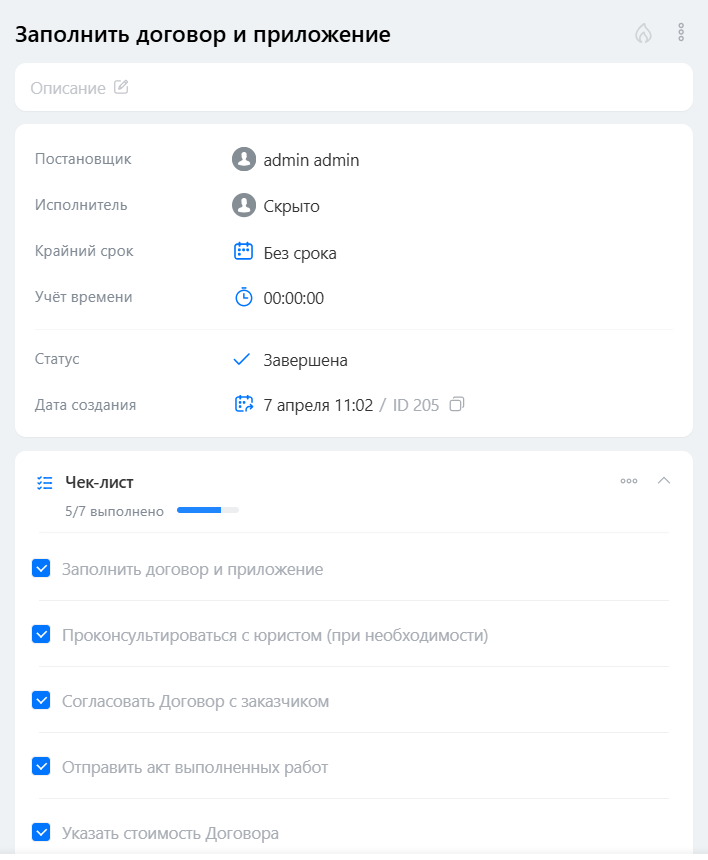Viewport: 708px width, 860px height.
Task: Uncheck 'Проконсультироваться с юристом' checklist item
Action: coord(41,635)
